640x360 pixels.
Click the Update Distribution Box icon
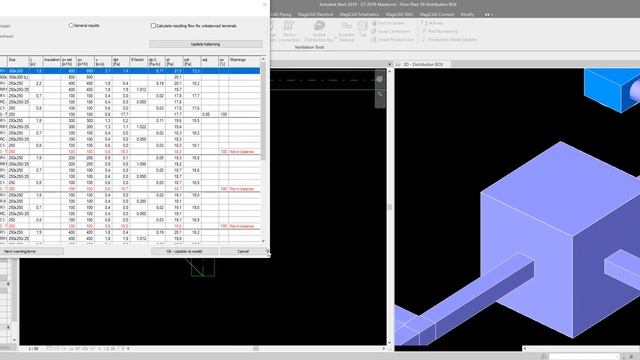coord(319,26)
